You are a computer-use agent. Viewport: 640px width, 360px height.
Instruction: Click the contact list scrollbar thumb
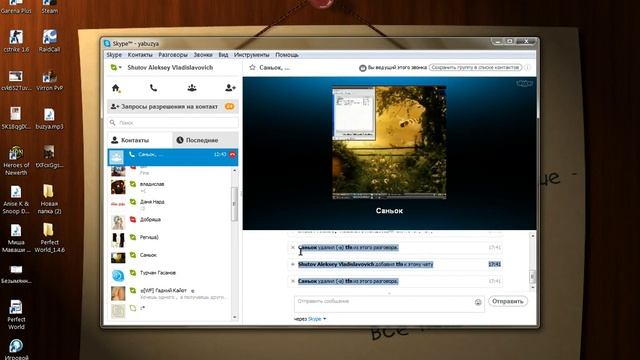click(234, 204)
